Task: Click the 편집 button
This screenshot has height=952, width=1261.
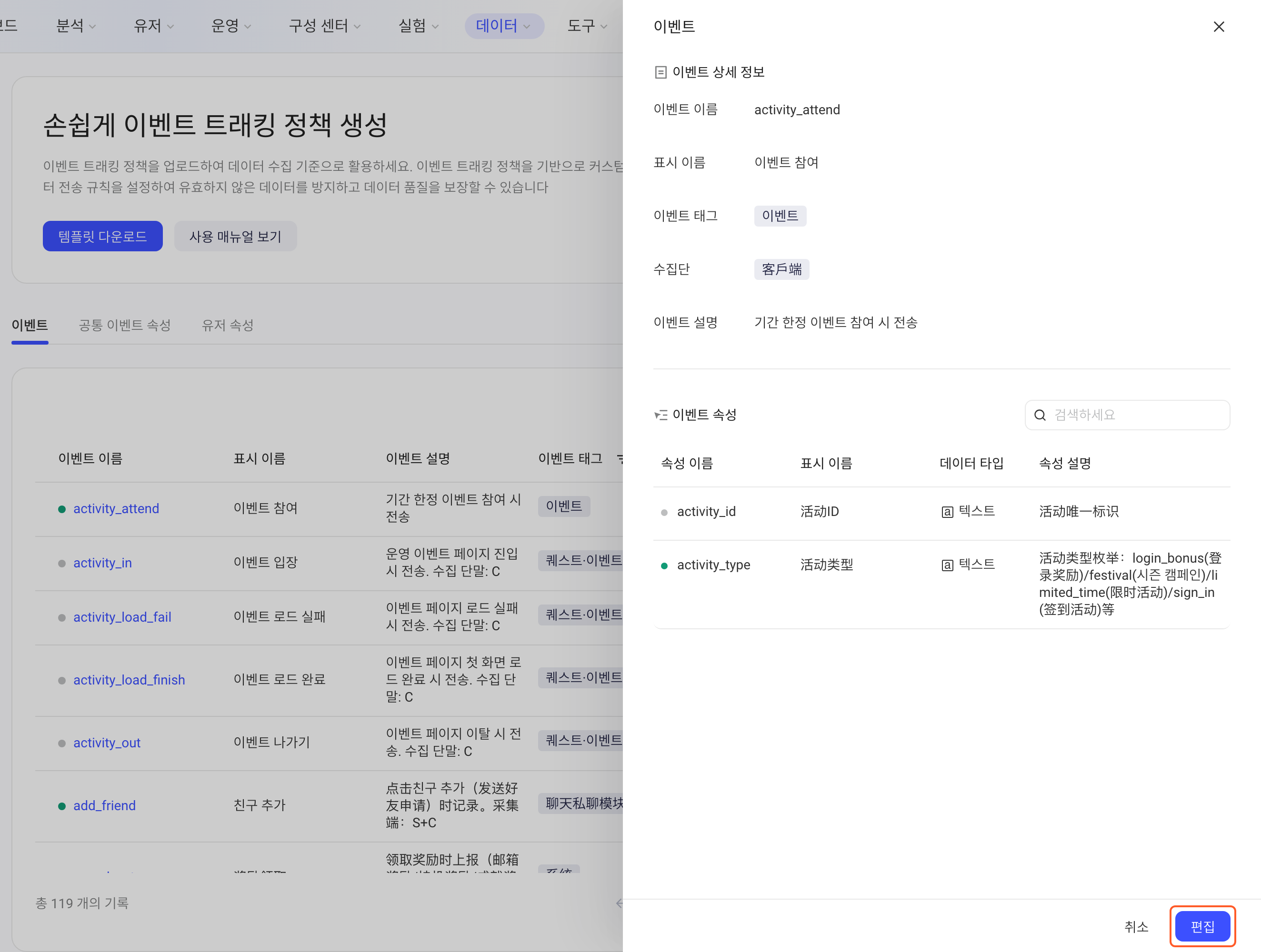Action: pos(1202,926)
